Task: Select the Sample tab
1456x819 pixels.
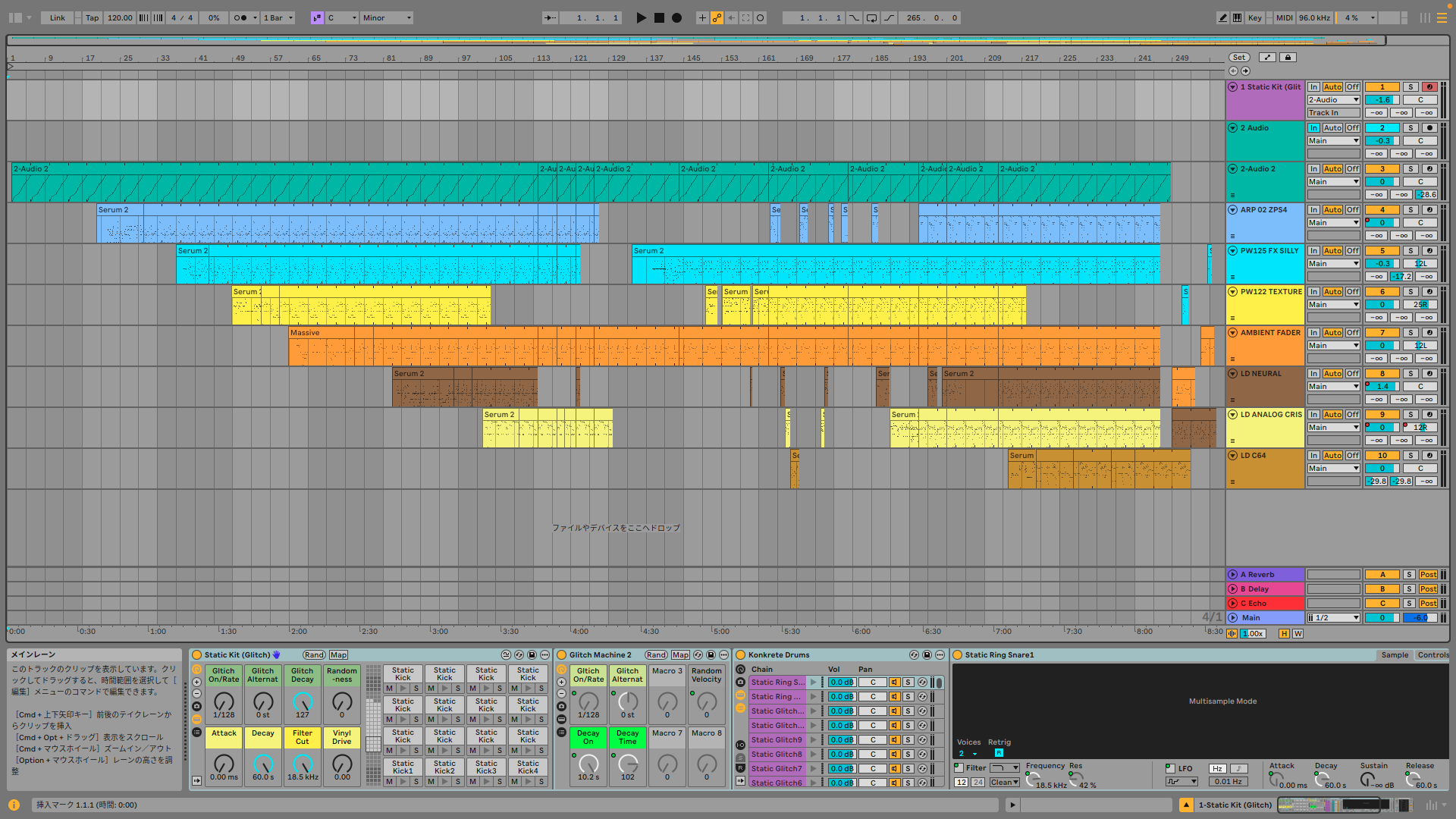Action: tap(1395, 655)
